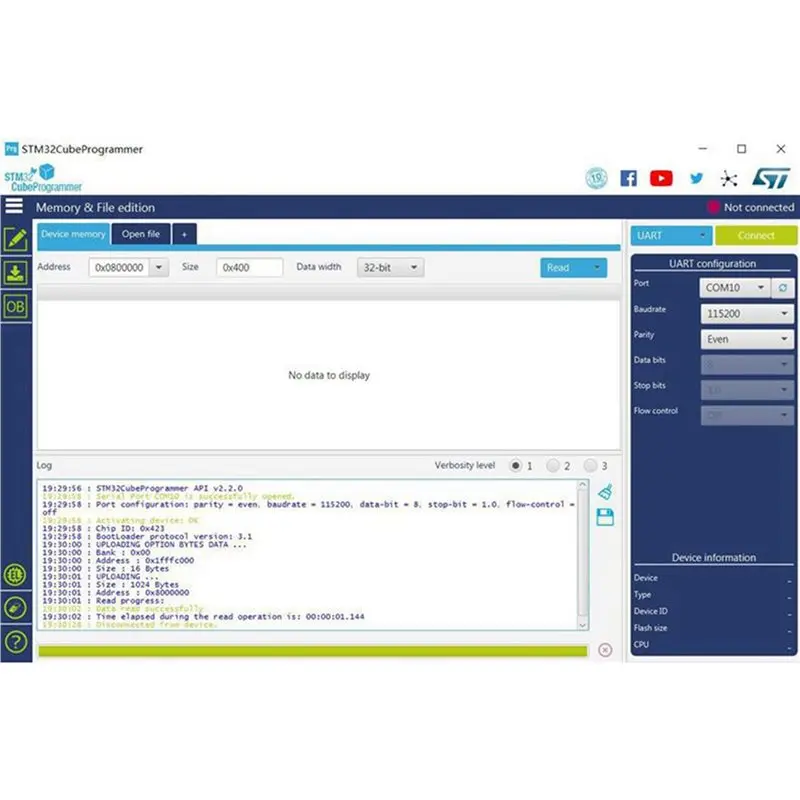Viewport: 800px width, 800px height.
Task: Expand the Read button dropdown arrow
Action: click(597, 267)
